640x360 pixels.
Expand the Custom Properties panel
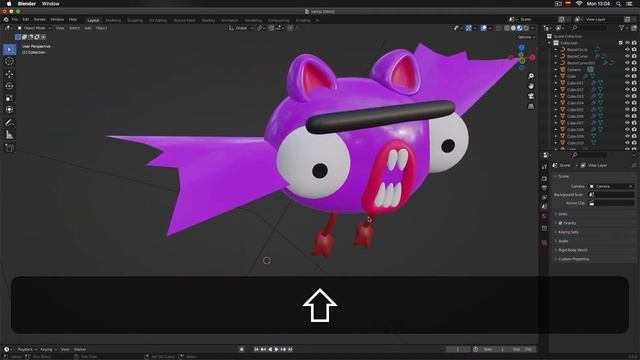click(573, 259)
